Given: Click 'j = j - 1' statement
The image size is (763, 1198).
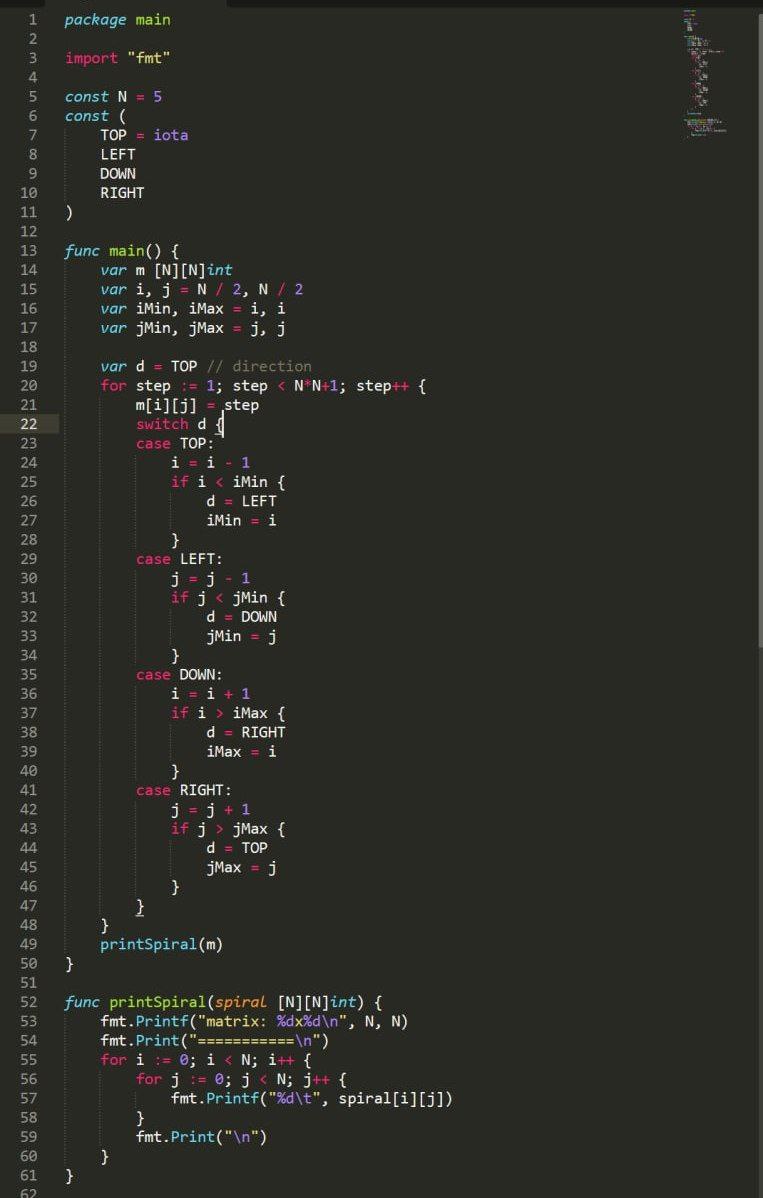Looking at the screenshot, I should click(x=211, y=578).
